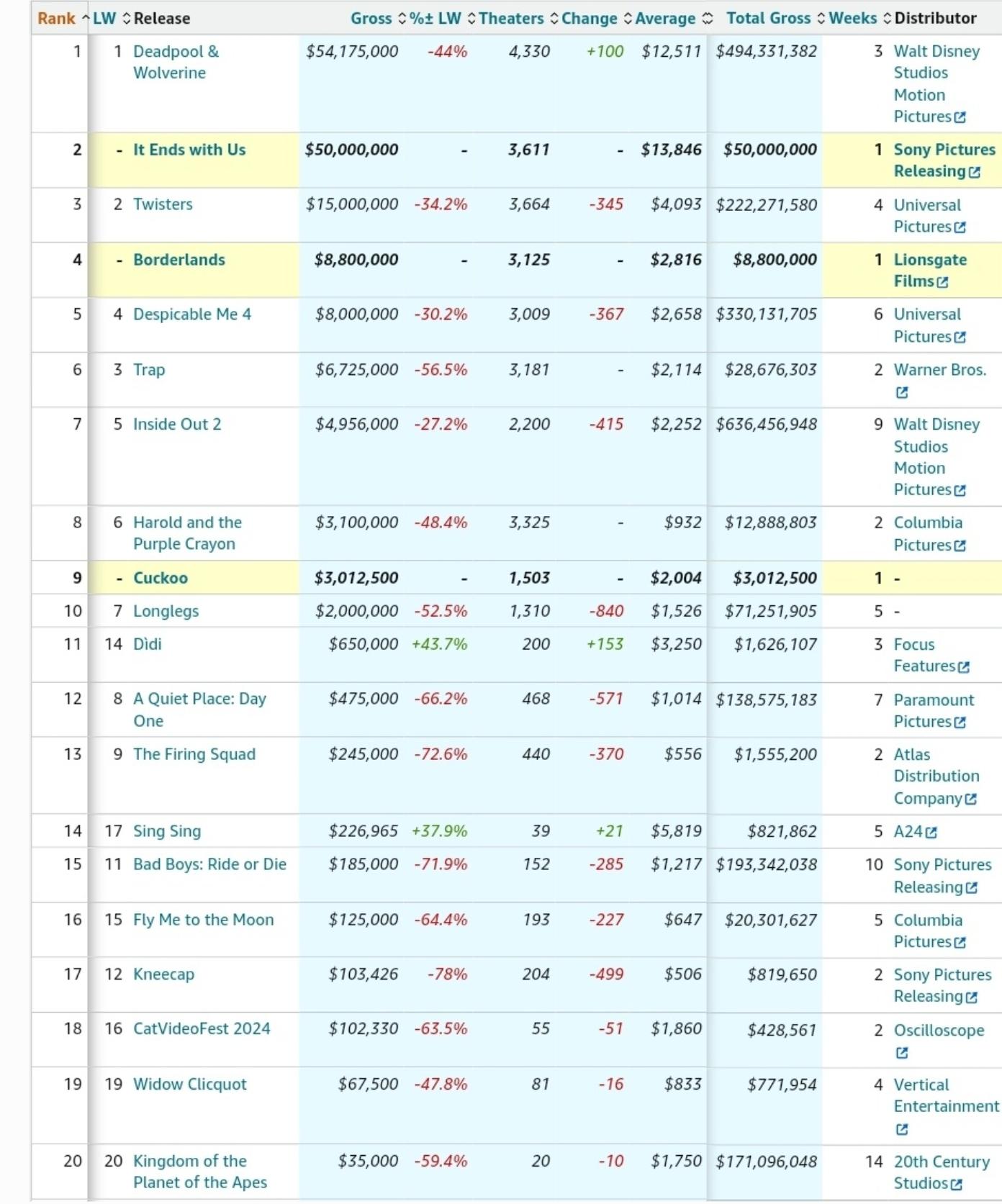
Task: Click external icon after Sony Pictures Releasing, Kneecap row
Action: (972, 997)
